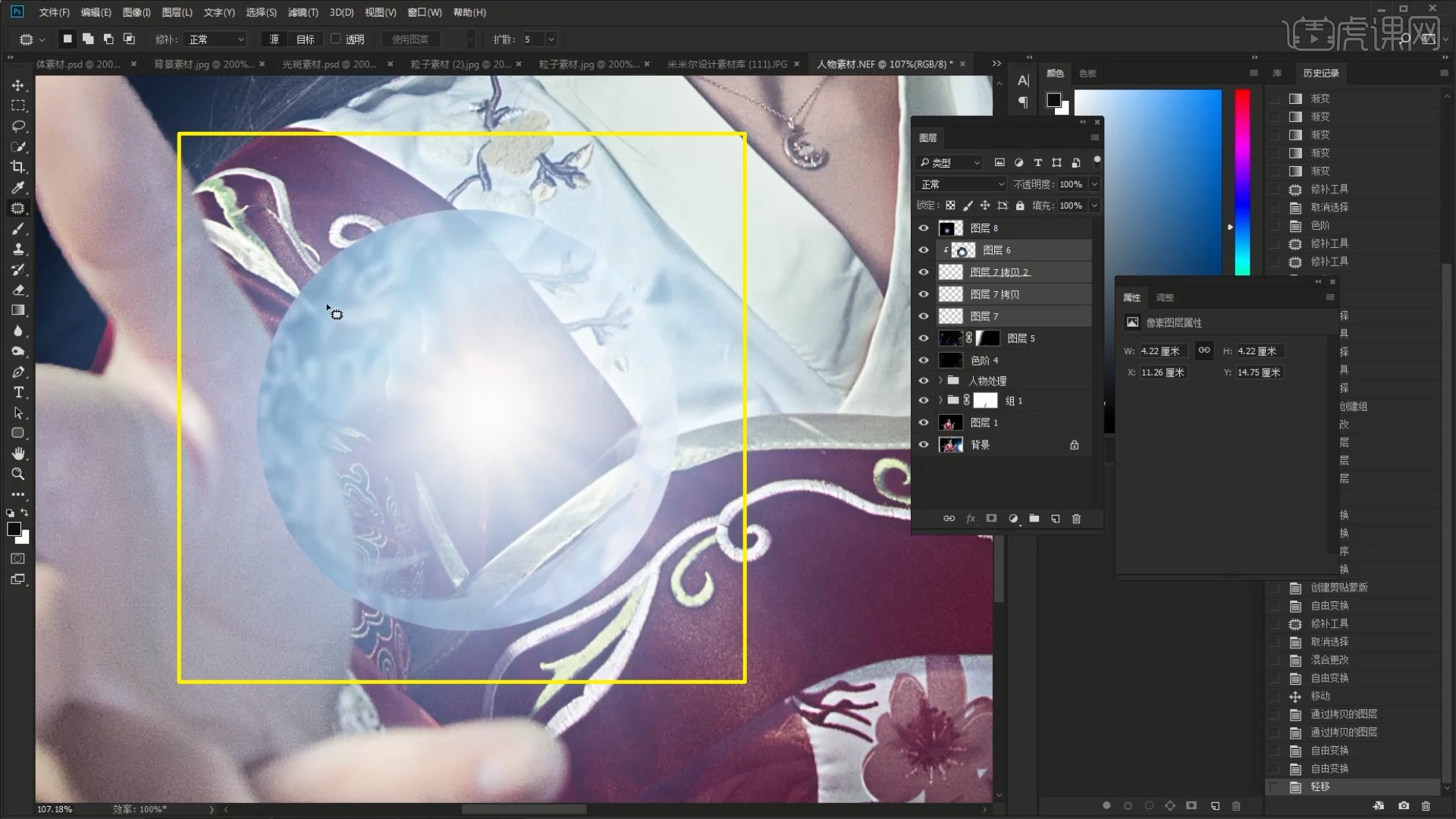Click the 源 button in options bar
Screen dimensions: 1456x819
tap(274, 39)
